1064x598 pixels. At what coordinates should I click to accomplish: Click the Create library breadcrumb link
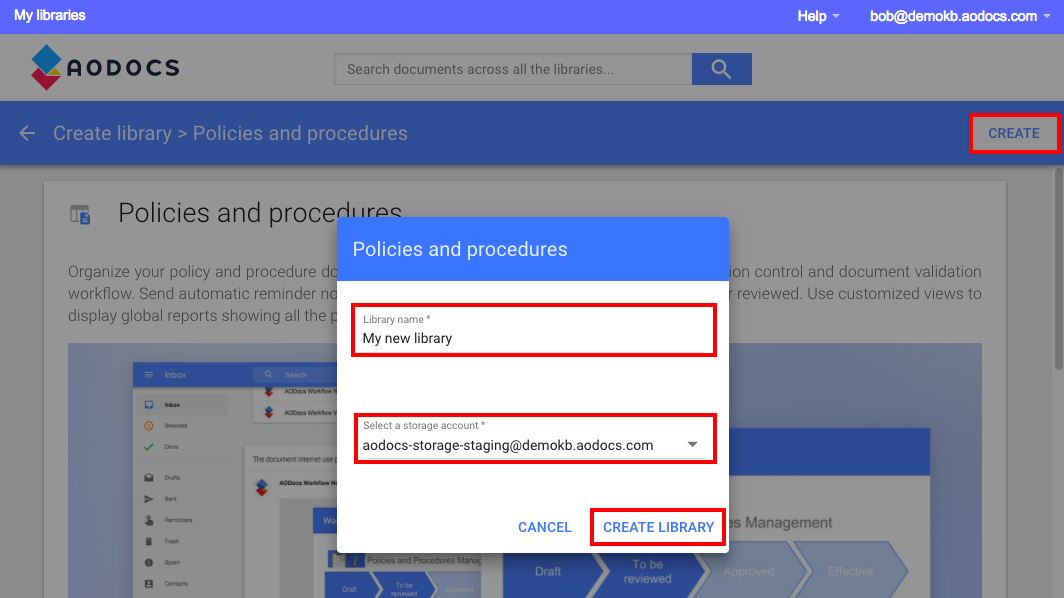pyautogui.click(x=112, y=133)
